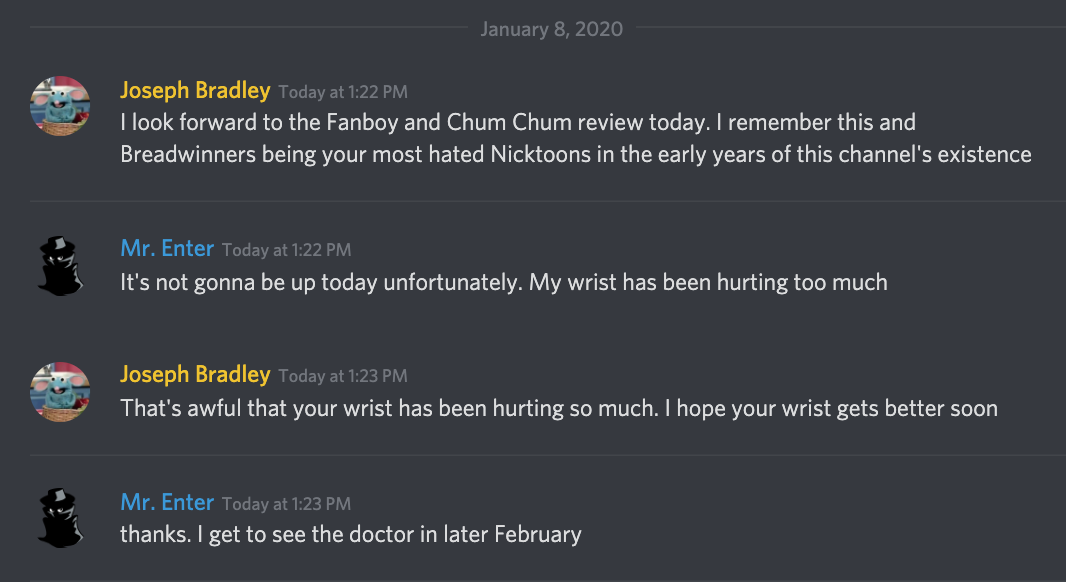1066x582 pixels.
Task: Click Mr. Enter username on doctor message
Action: tap(167, 502)
